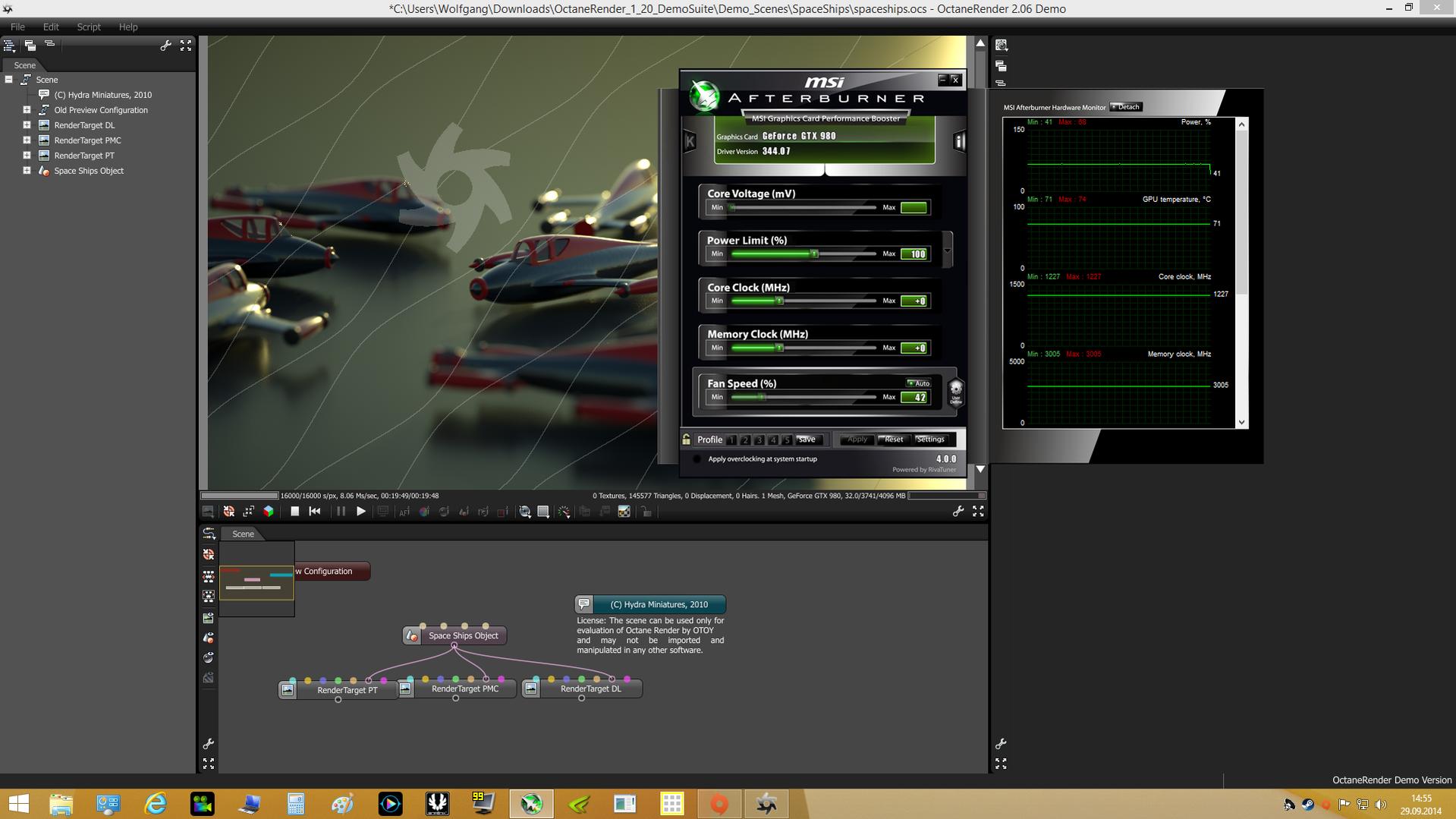Image resolution: width=1456 pixels, height=819 pixels.
Task: Click the checkered save render image icon
Action: 624,512
